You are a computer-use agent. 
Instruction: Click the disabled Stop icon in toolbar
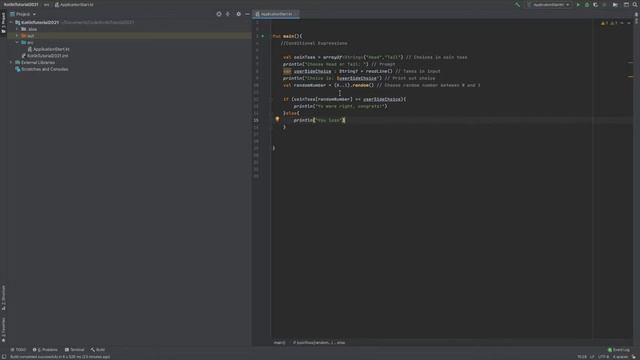[x=604, y=4]
